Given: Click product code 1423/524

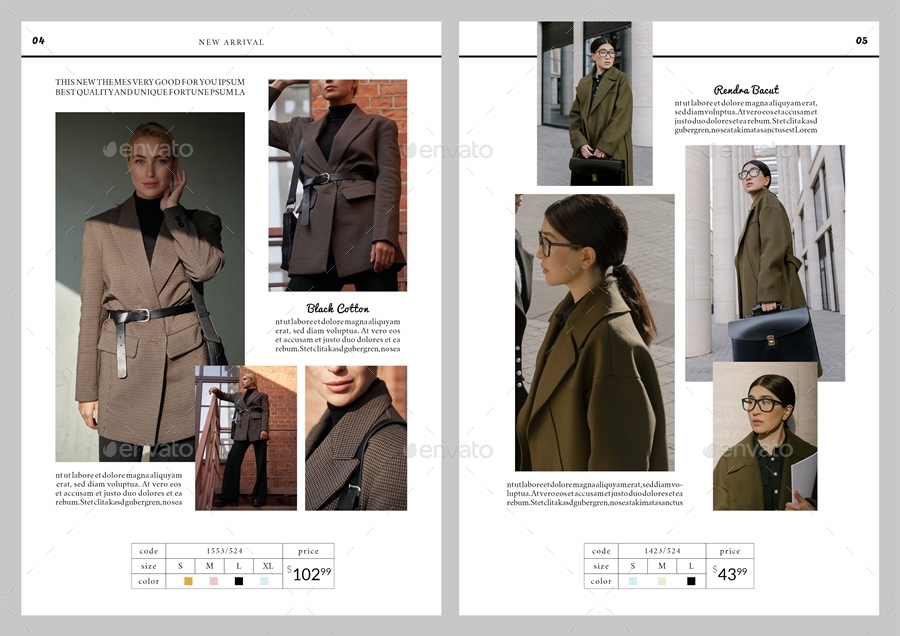Looking at the screenshot, I should coord(665,551).
